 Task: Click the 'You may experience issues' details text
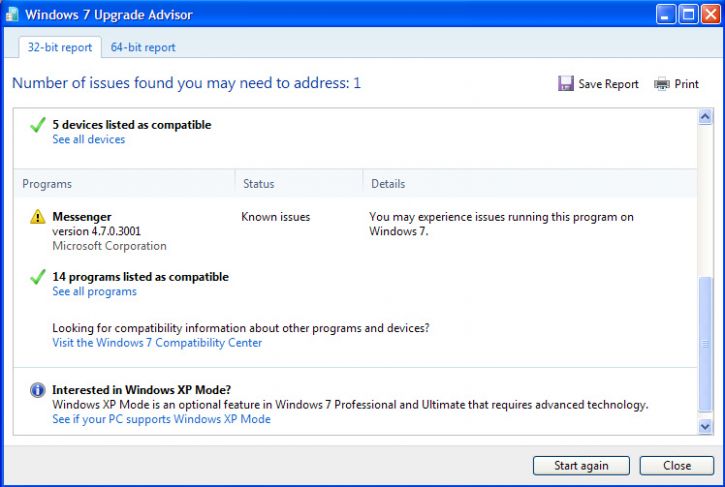click(x=501, y=224)
